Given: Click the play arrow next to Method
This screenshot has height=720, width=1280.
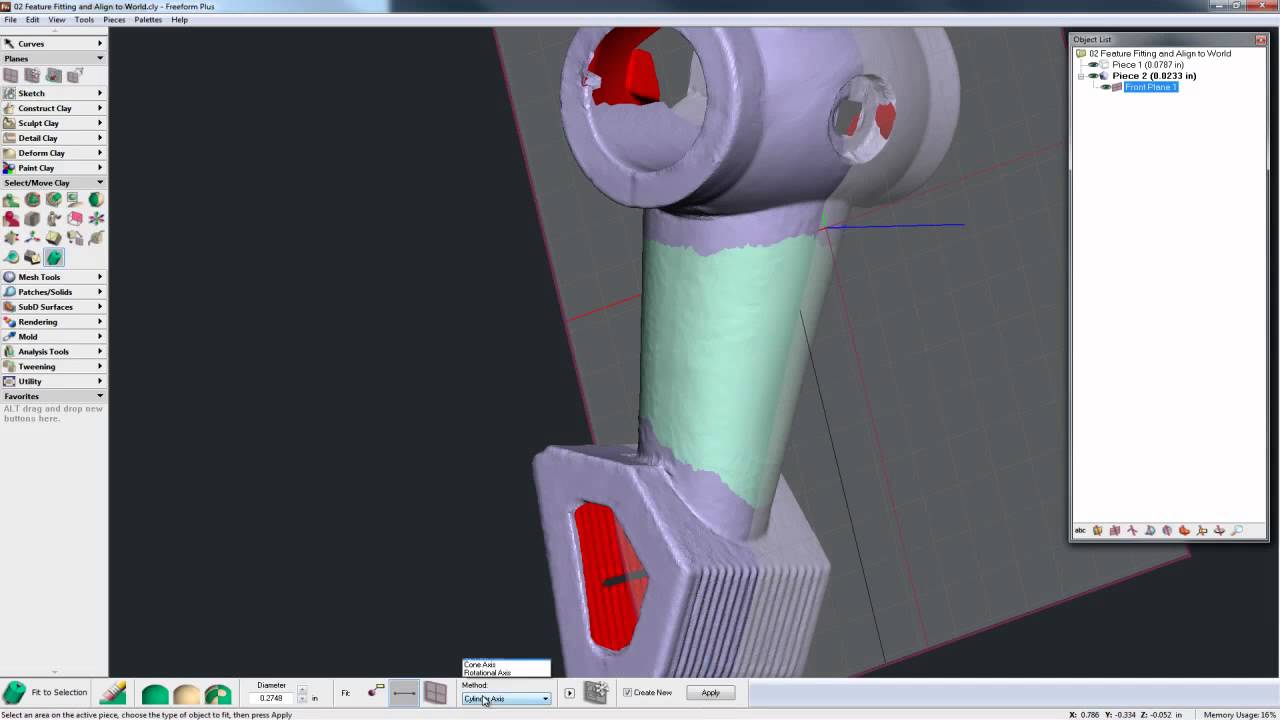Looking at the screenshot, I should click(x=569, y=693).
